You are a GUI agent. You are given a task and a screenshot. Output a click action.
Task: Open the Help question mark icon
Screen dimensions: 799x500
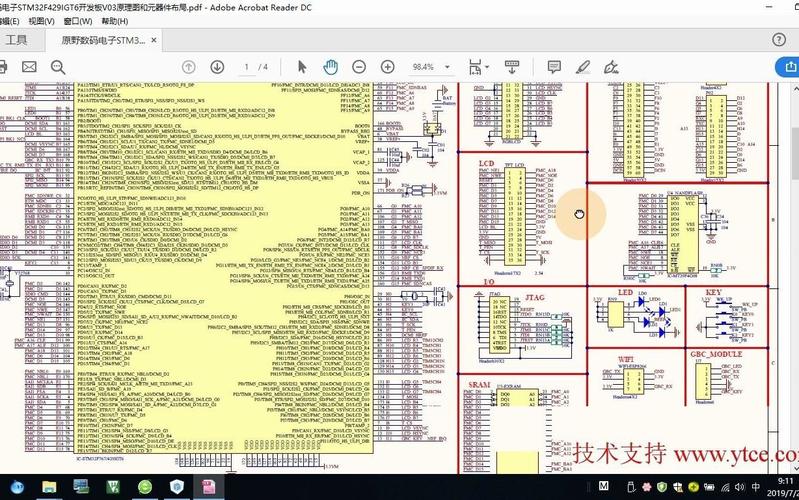coord(779,39)
